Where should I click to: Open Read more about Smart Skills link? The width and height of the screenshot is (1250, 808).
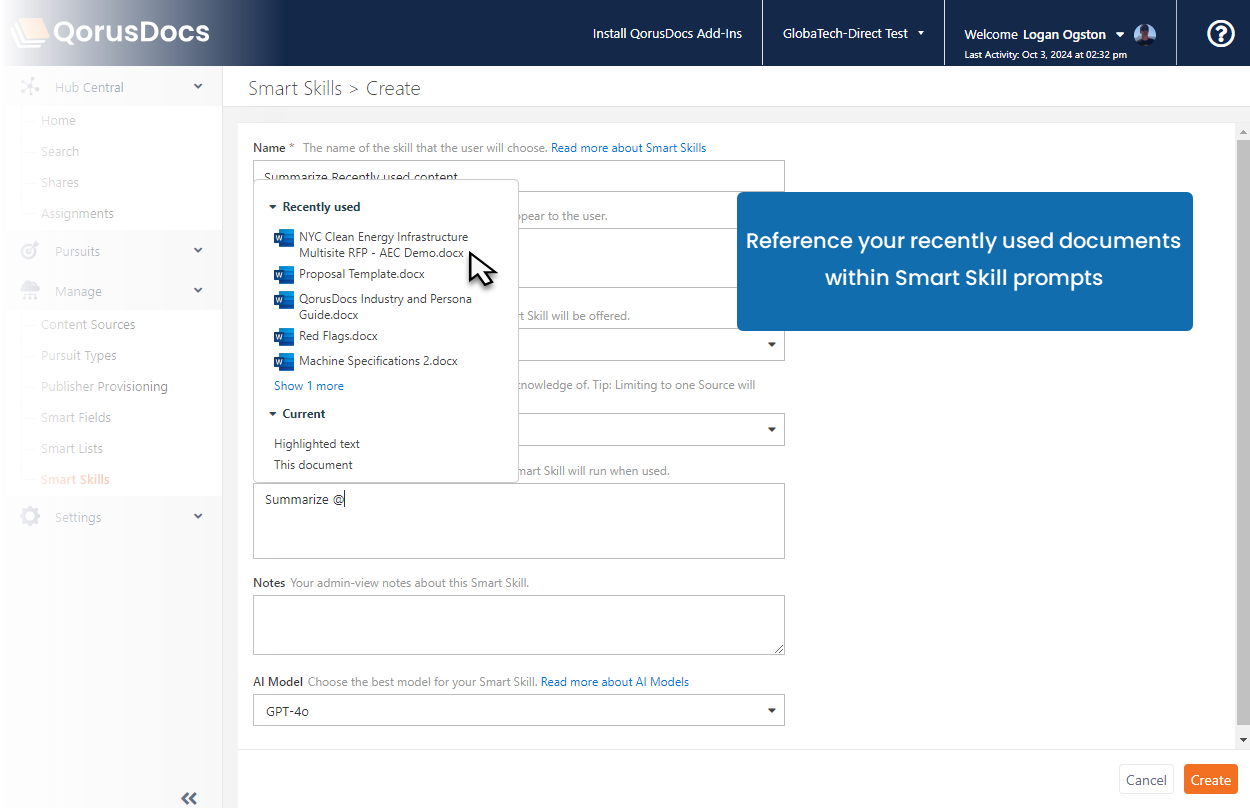pos(628,148)
